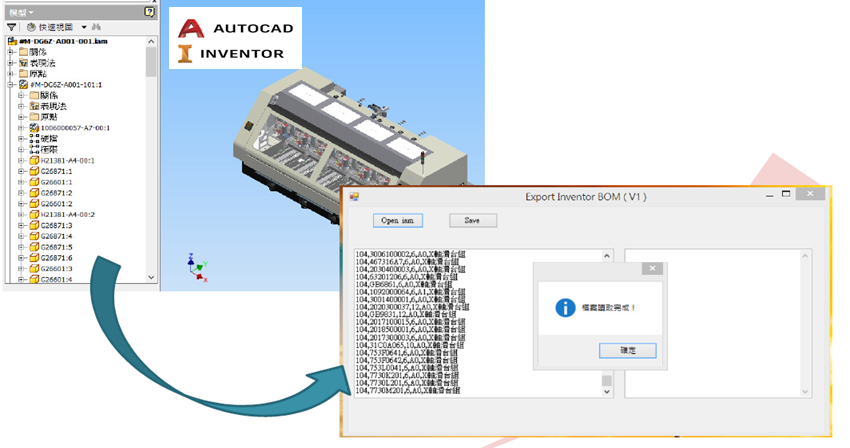The width and height of the screenshot is (850, 448).
Task: Click the BOM line 104,467316A7,6,A0
Action: pos(407,261)
